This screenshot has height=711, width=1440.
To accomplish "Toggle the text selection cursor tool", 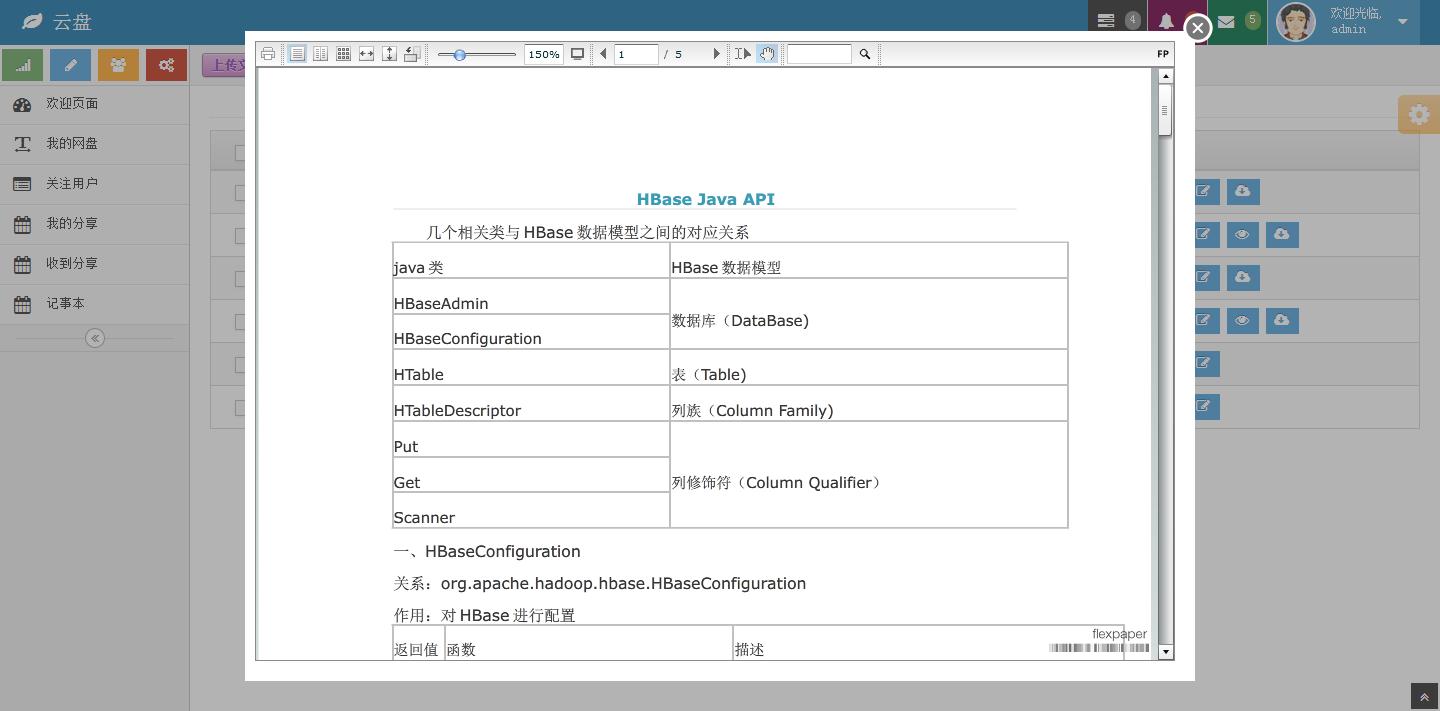I will coord(742,54).
